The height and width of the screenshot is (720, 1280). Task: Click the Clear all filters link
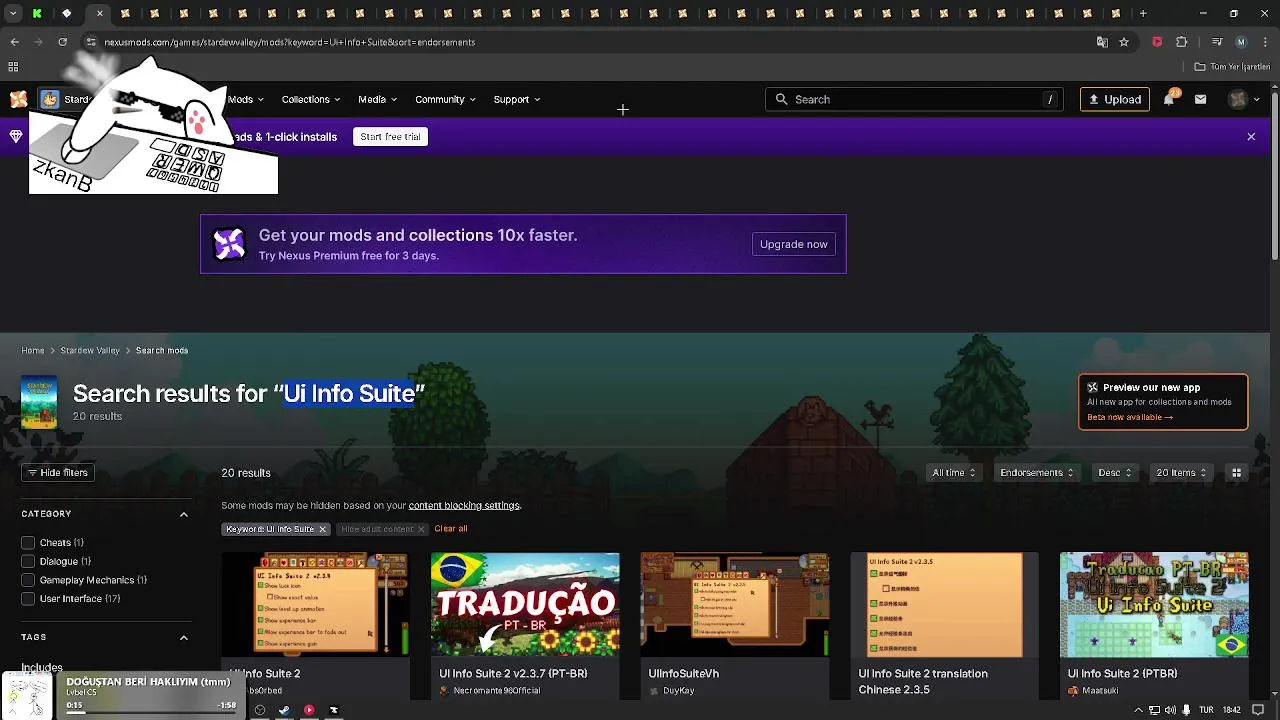click(450, 529)
